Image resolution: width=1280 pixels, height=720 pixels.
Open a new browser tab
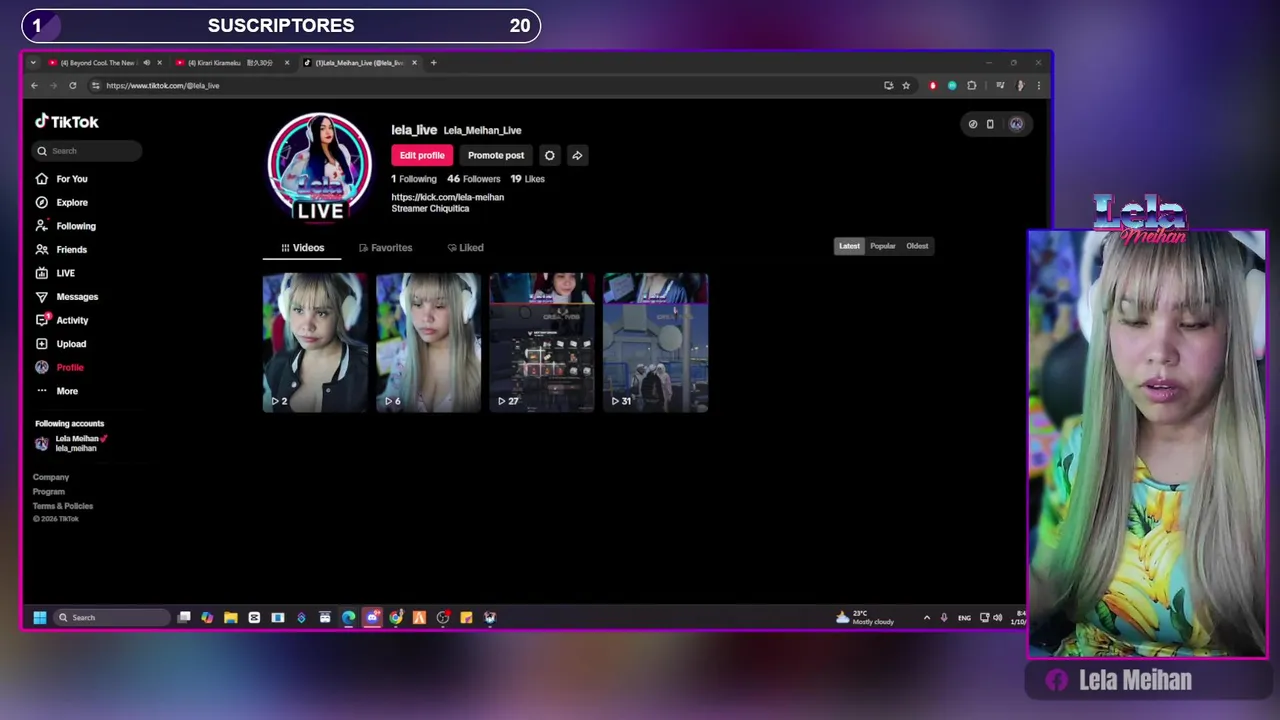tap(433, 63)
